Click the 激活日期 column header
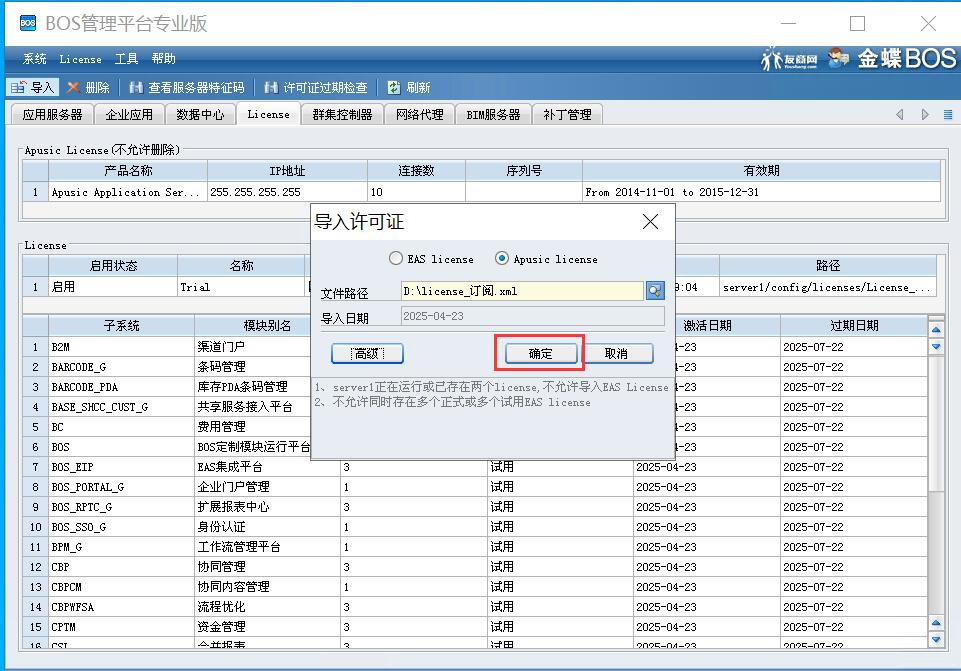 (707, 326)
